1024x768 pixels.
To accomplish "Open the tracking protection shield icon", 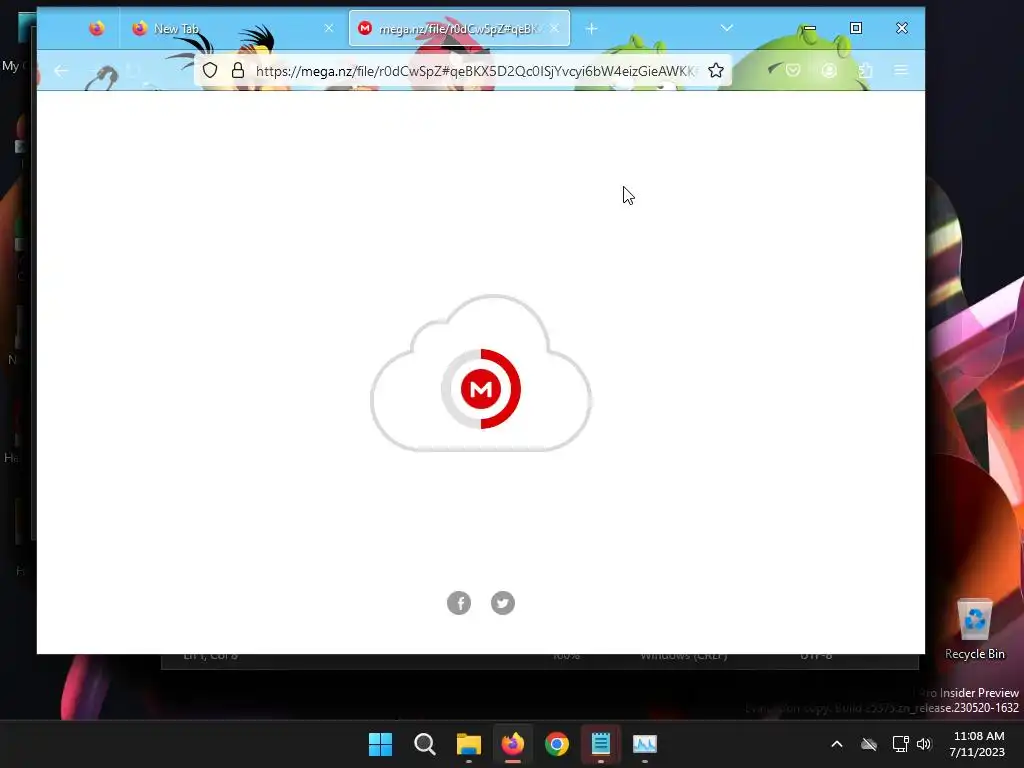I will coord(210,71).
